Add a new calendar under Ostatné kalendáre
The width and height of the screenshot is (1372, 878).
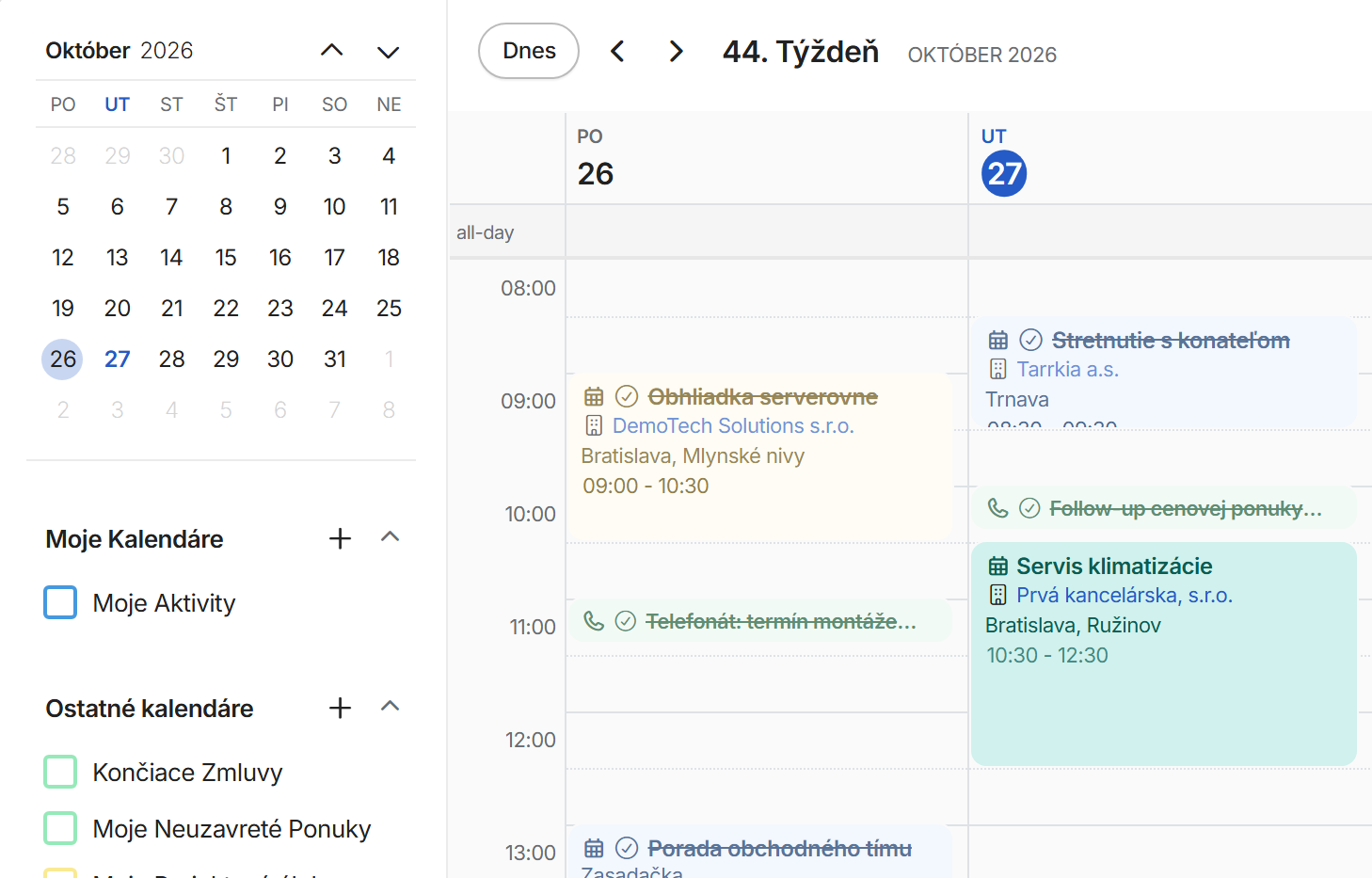coord(340,708)
